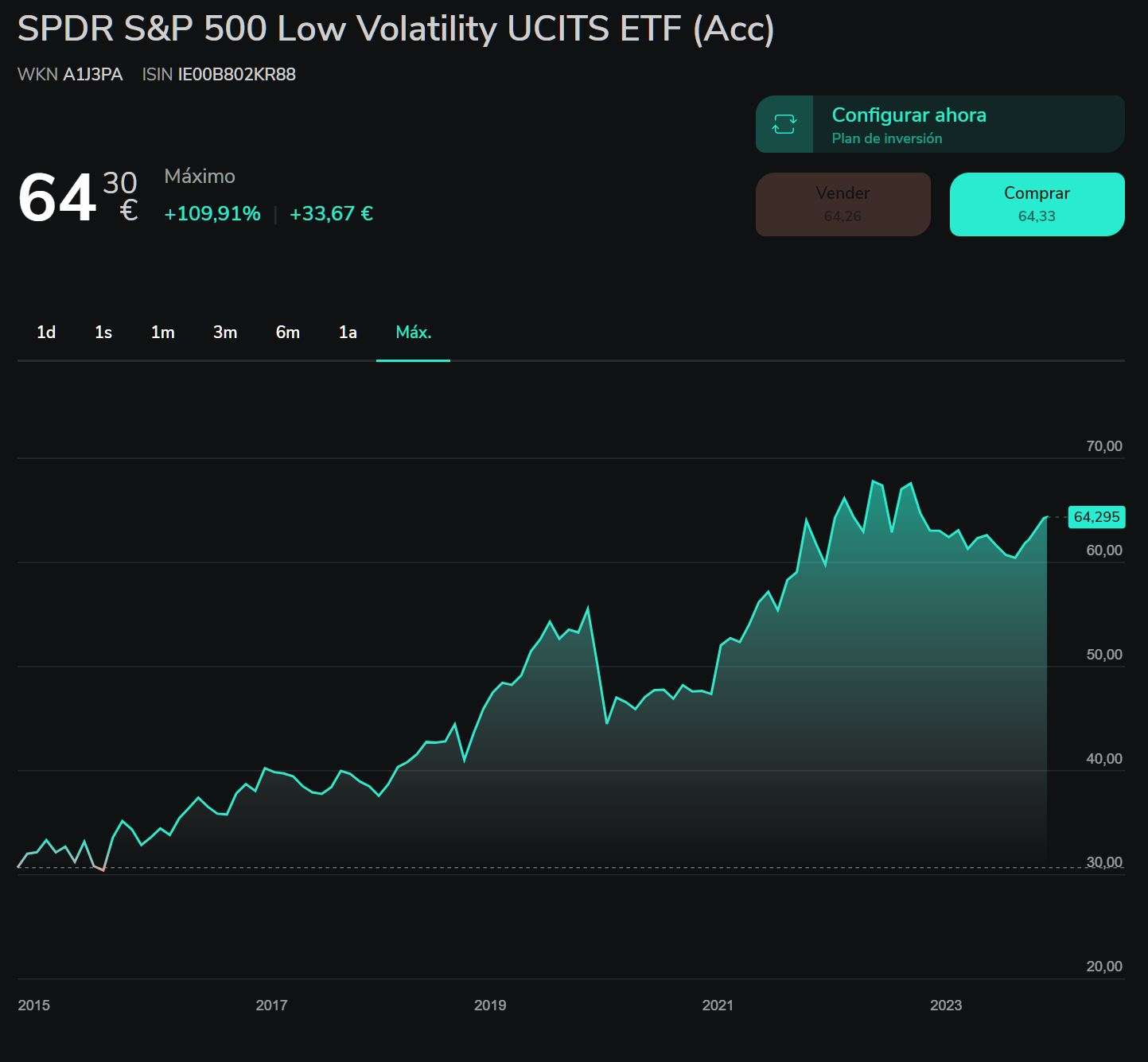Viewport: 1148px width, 1062px height.
Task: Select the Máx. timeframe
Action: pyautogui.click(x=413, y=333)
